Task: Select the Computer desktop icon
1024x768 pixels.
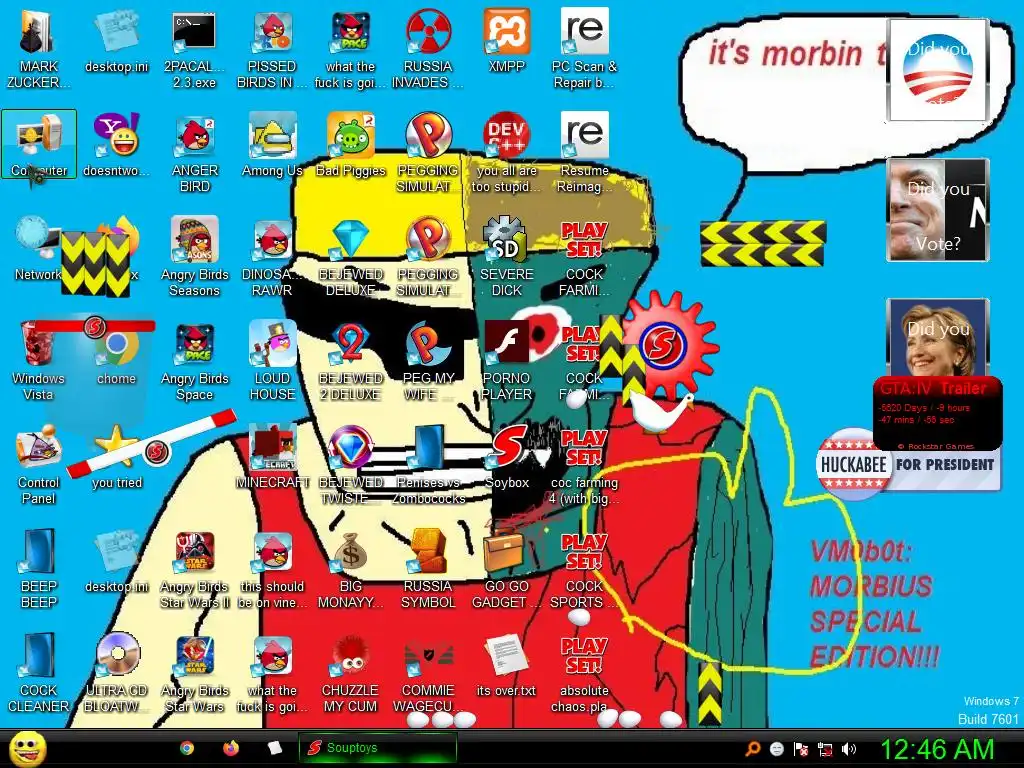Action: (39, 144)
